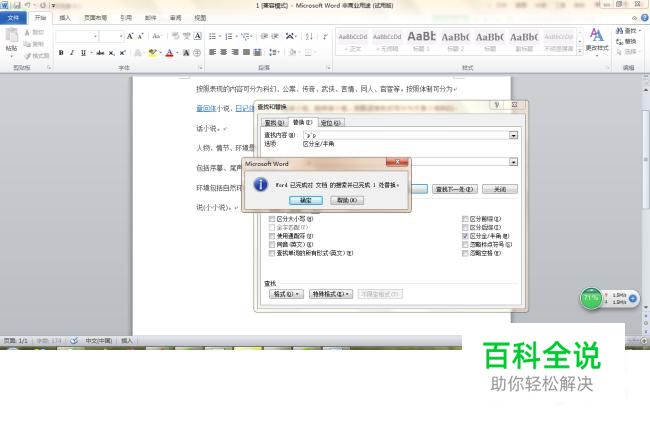This screenshot has height=427, width=650.
Task: Switch to the Find tab in dialog
Action: coord(274,123)
